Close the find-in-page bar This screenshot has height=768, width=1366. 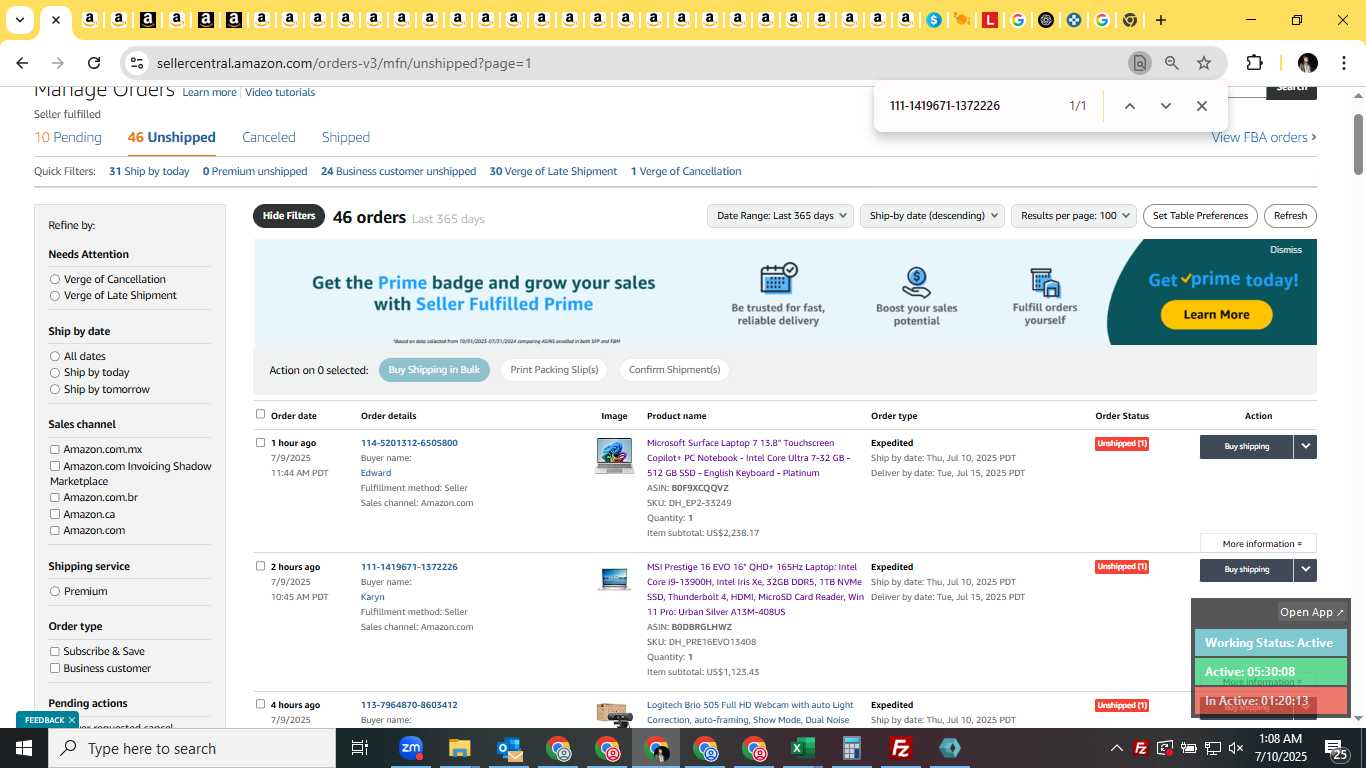tap(1202, 106)
